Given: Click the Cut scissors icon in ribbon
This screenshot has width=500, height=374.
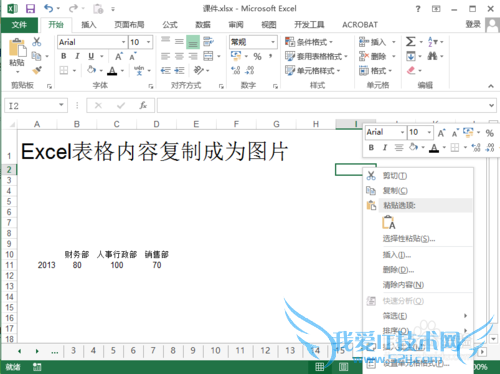Looking at the screenshot, I should (37, 42).
